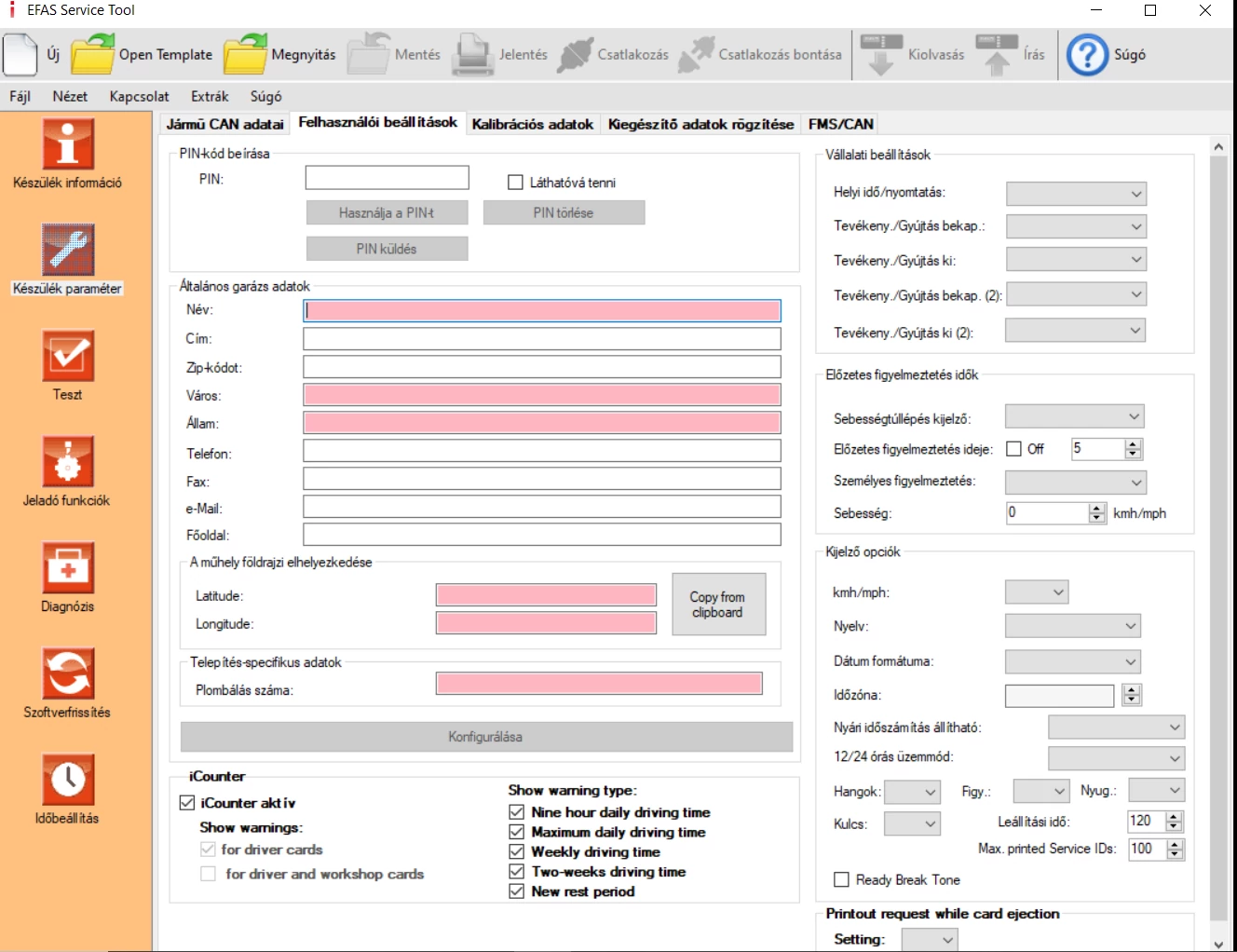This screenshot has width=1237, height=952.
Task: Open Időbeállítás clock icon
Action: 68,779
